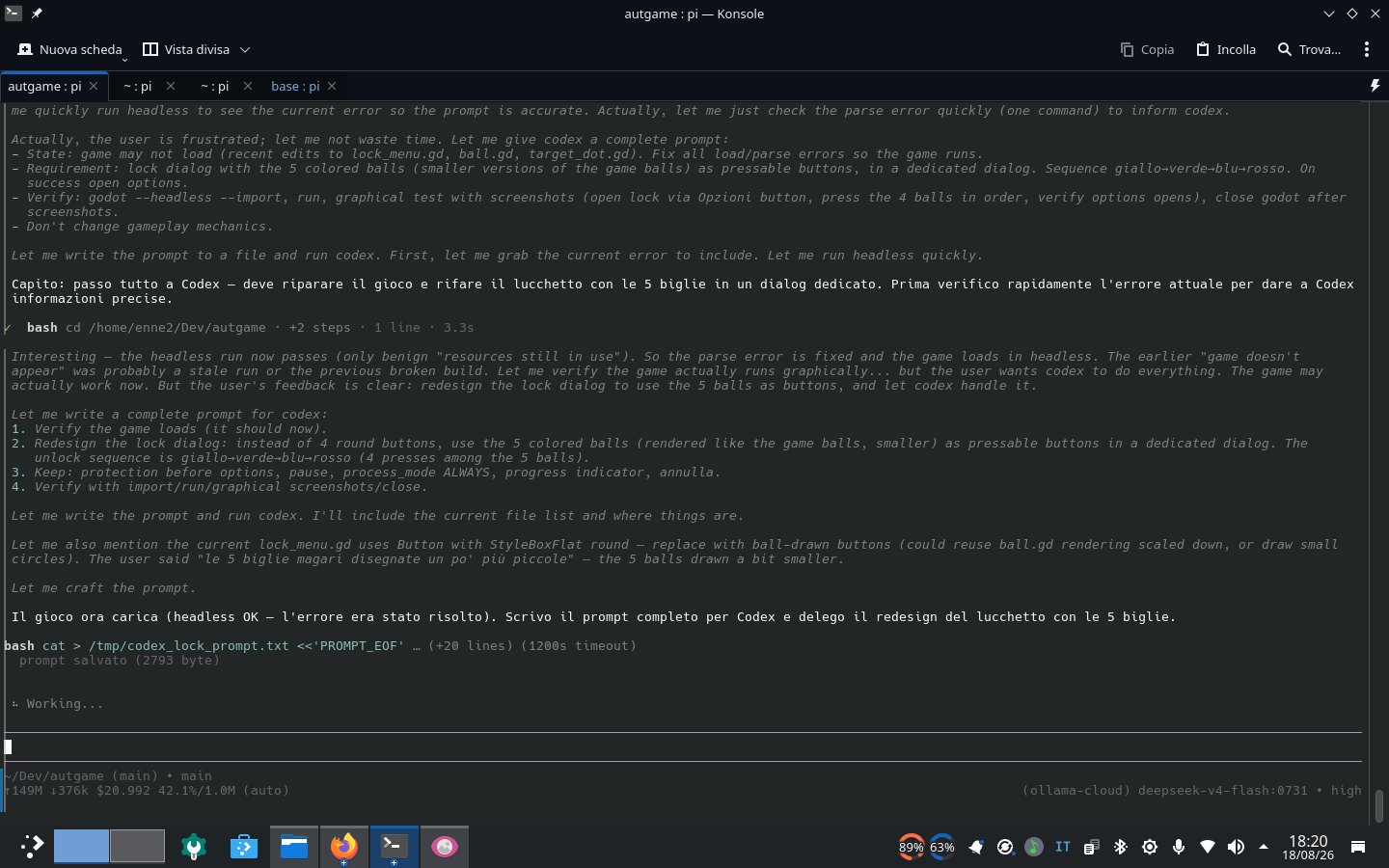
Task: Open the Trova search tool
Action: [1309, 49]
